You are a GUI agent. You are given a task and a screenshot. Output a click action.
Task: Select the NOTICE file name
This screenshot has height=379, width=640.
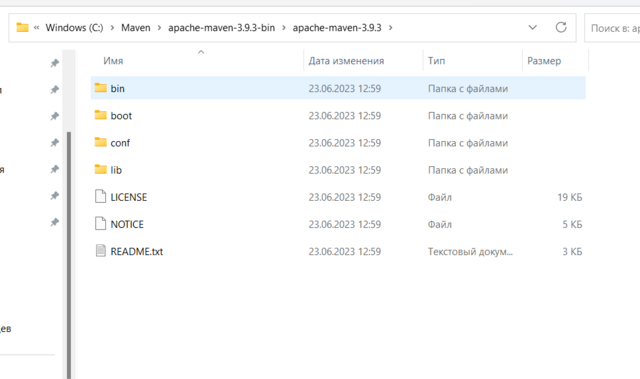click(127, 224)
